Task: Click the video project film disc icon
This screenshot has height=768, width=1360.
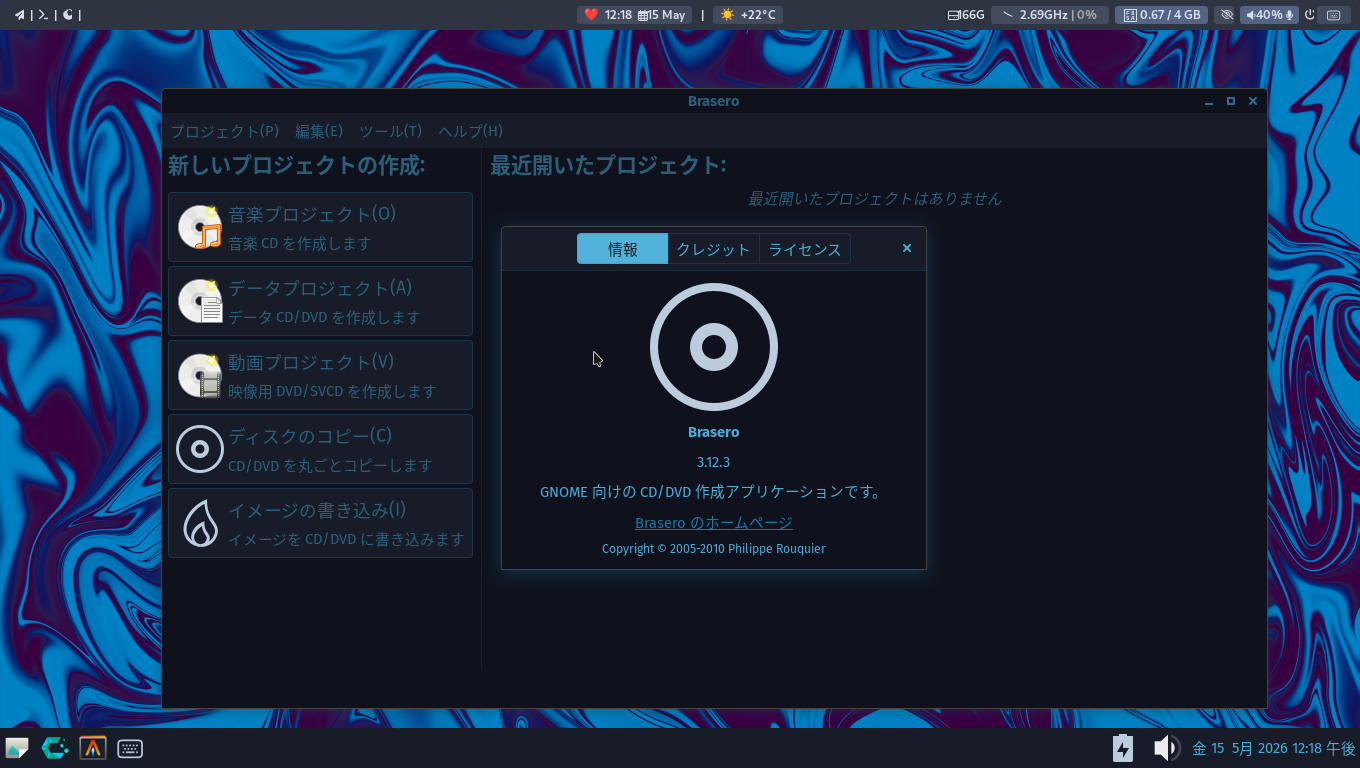Action: [x=200, y=375]
